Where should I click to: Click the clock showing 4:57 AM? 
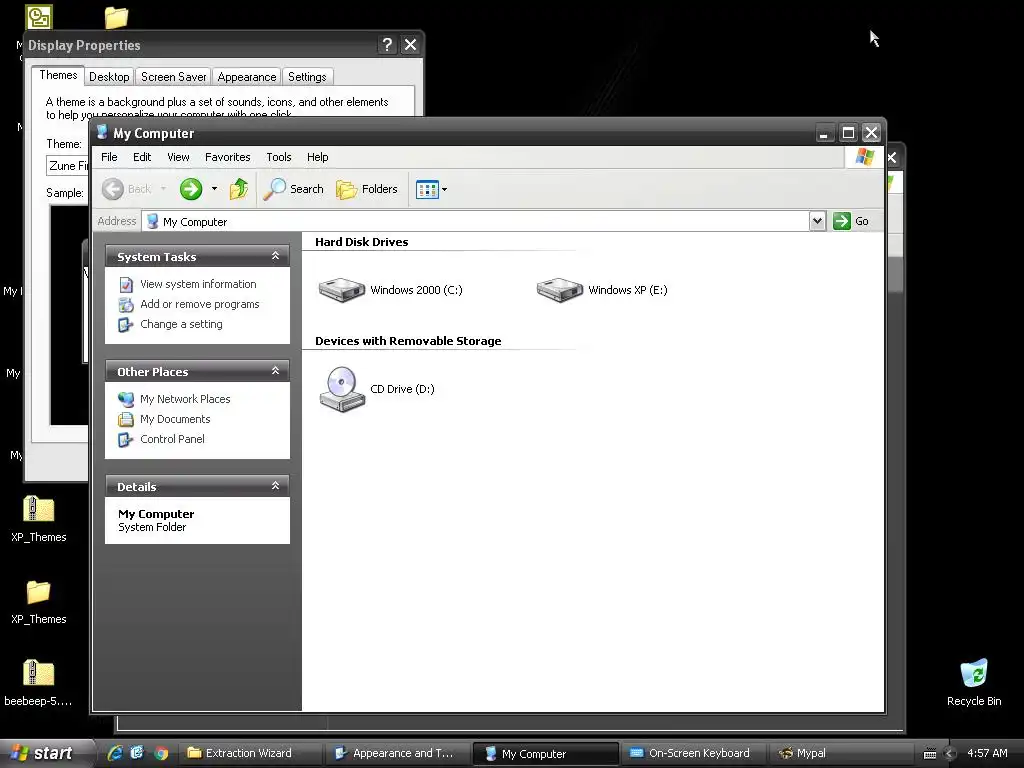[987, 753]
